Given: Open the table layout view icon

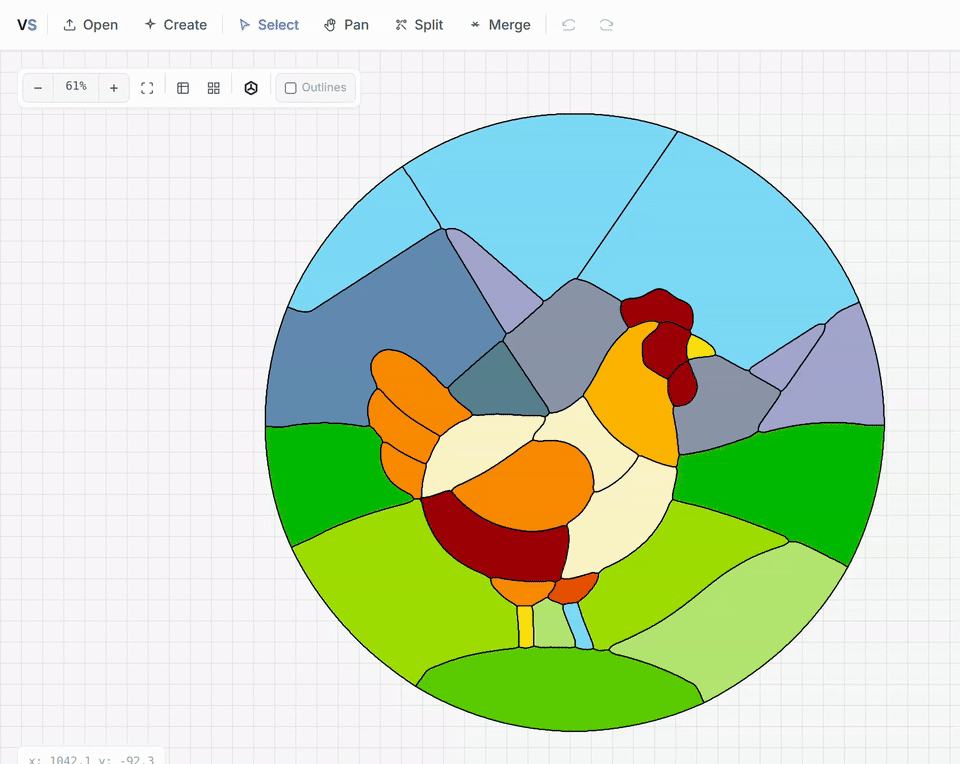Looking at the screenshot, I should (x=183, y=88).
